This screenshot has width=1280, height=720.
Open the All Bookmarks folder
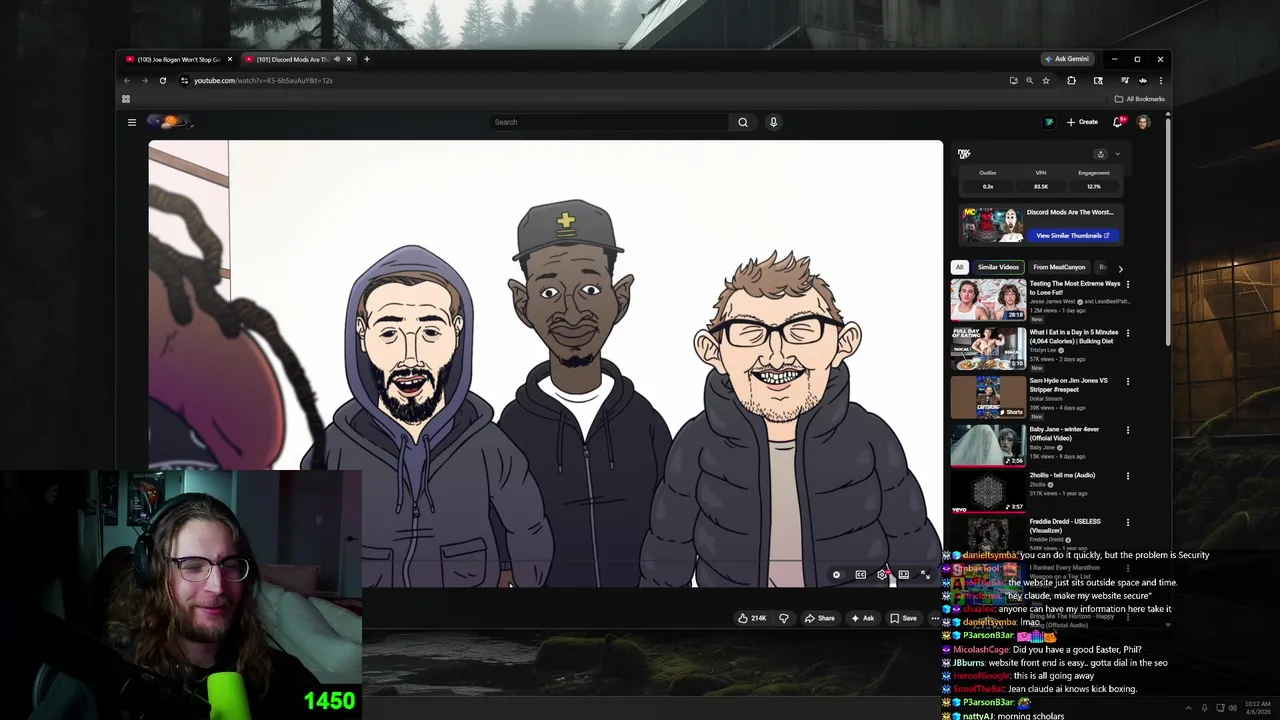pos(1140,99)
